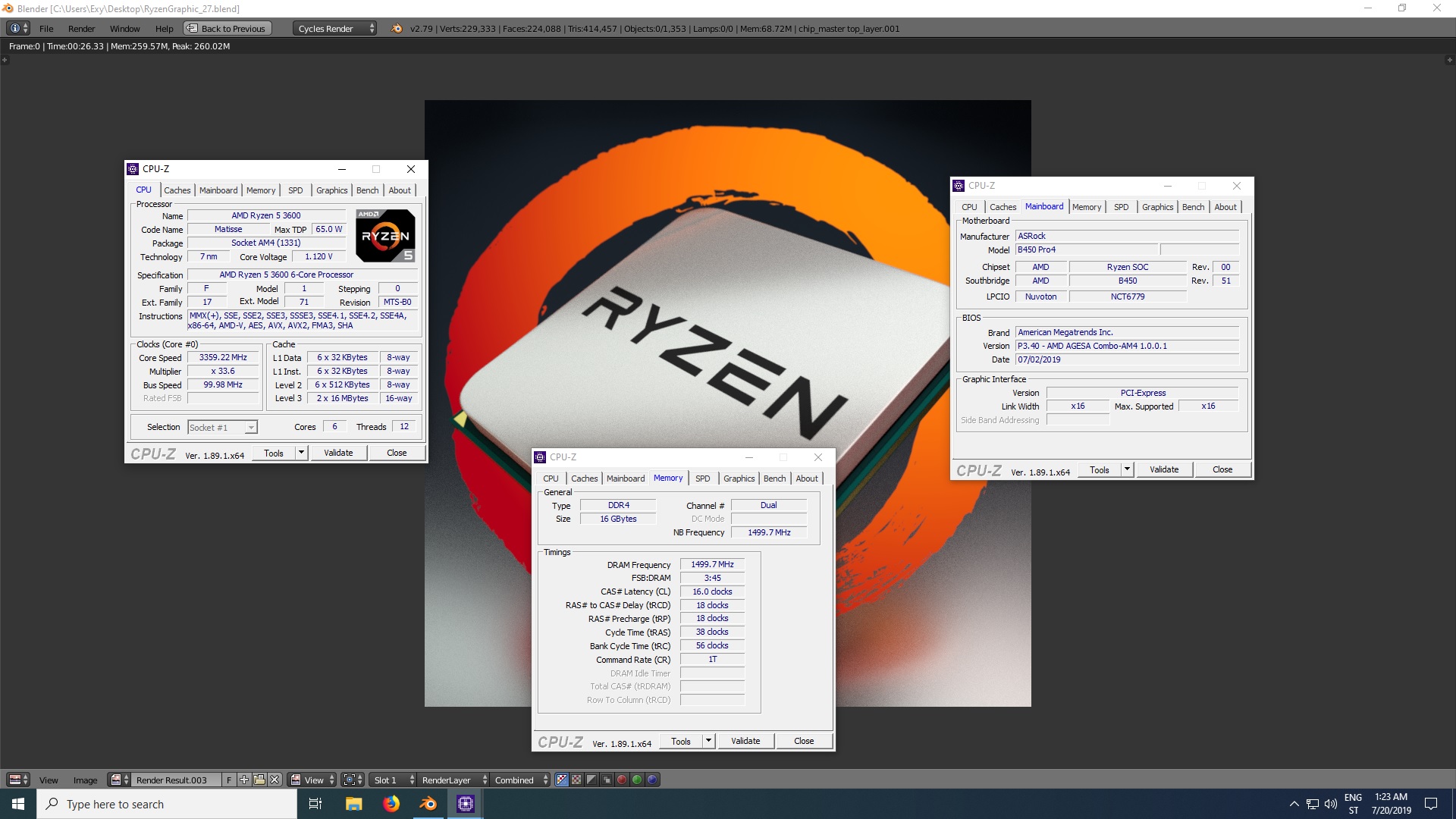Open File Explorer from the taskbar
The width and height of the screenshot is (1456, 819).
click(353, 804)
